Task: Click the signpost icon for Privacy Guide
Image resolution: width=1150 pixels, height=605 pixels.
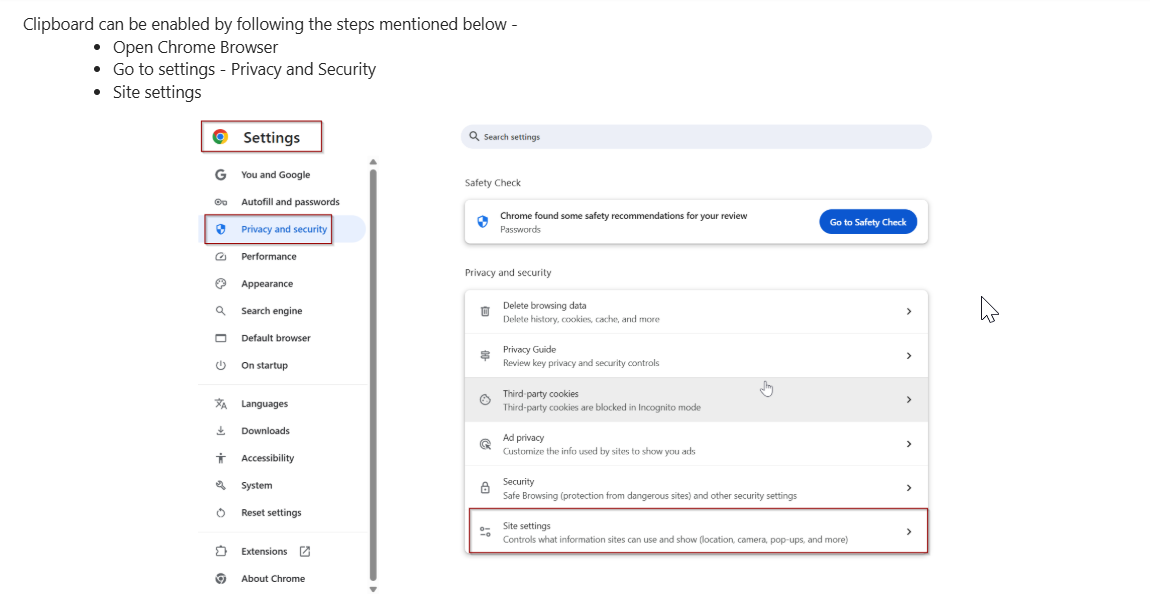Action: [485, 356]
